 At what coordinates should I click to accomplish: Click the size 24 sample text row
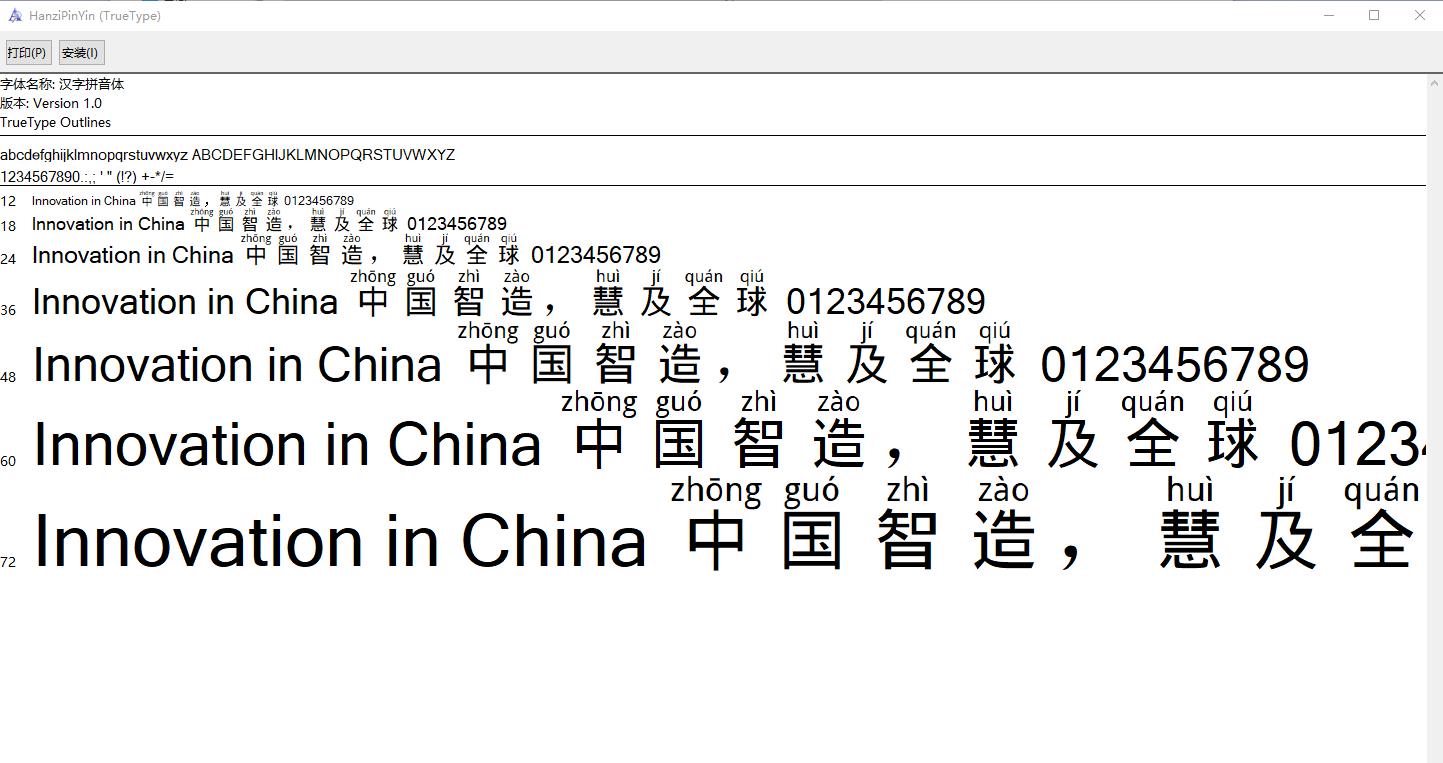point(347,250)
